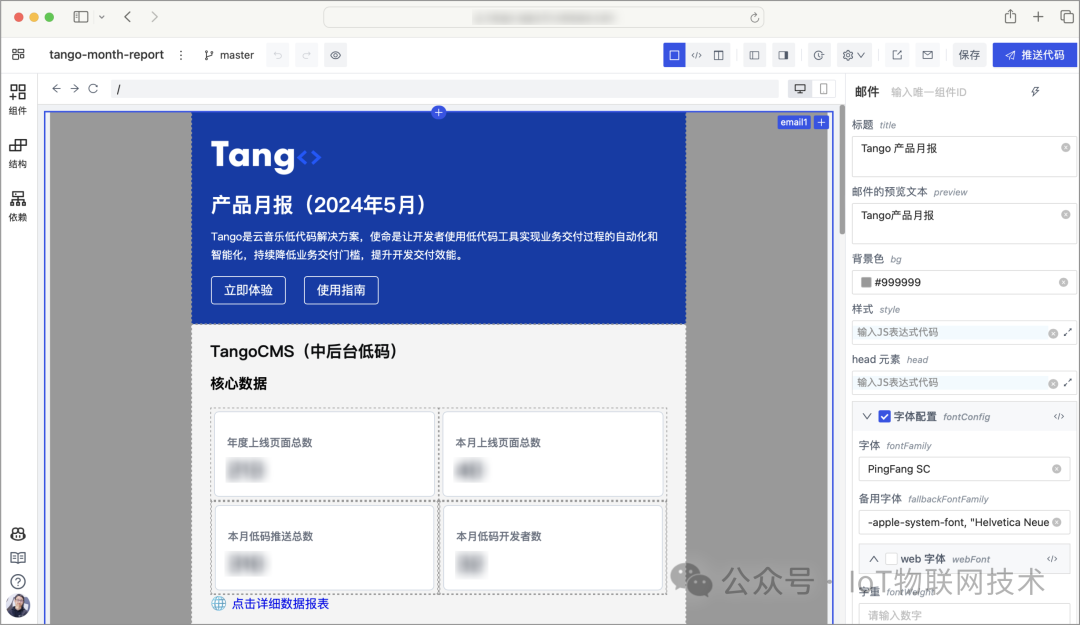Open the more options menu next to tango-month-report
1080x625 pixels.
click(181, 55)
